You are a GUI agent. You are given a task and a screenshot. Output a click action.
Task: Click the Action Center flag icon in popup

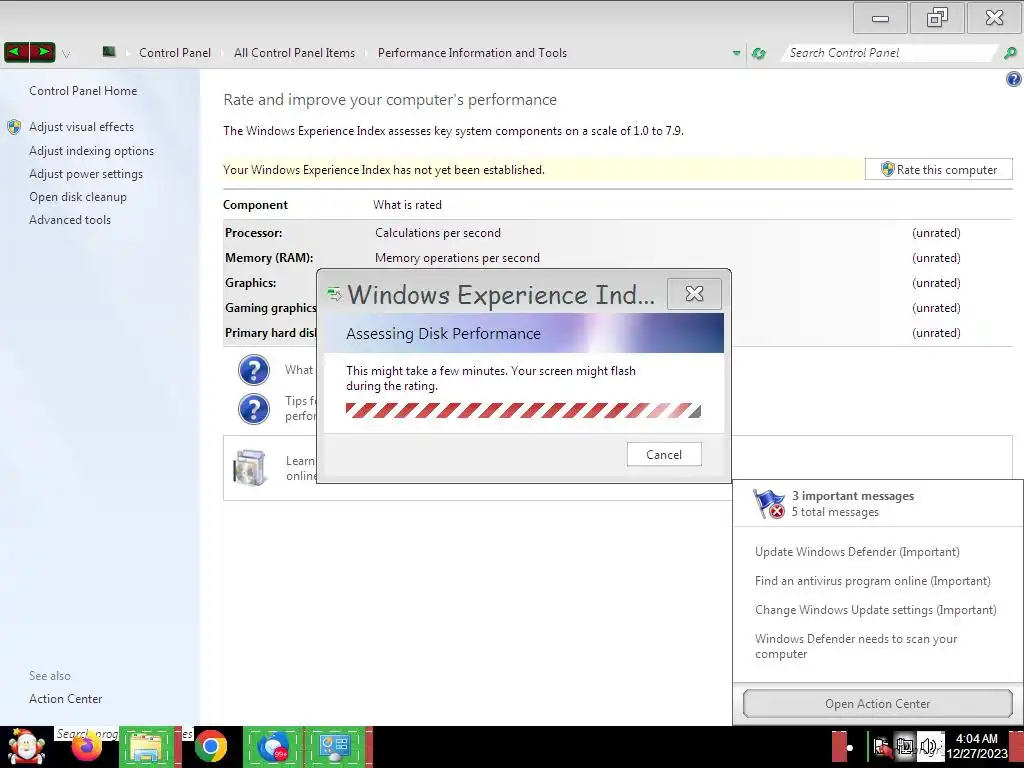click(769, 504)
